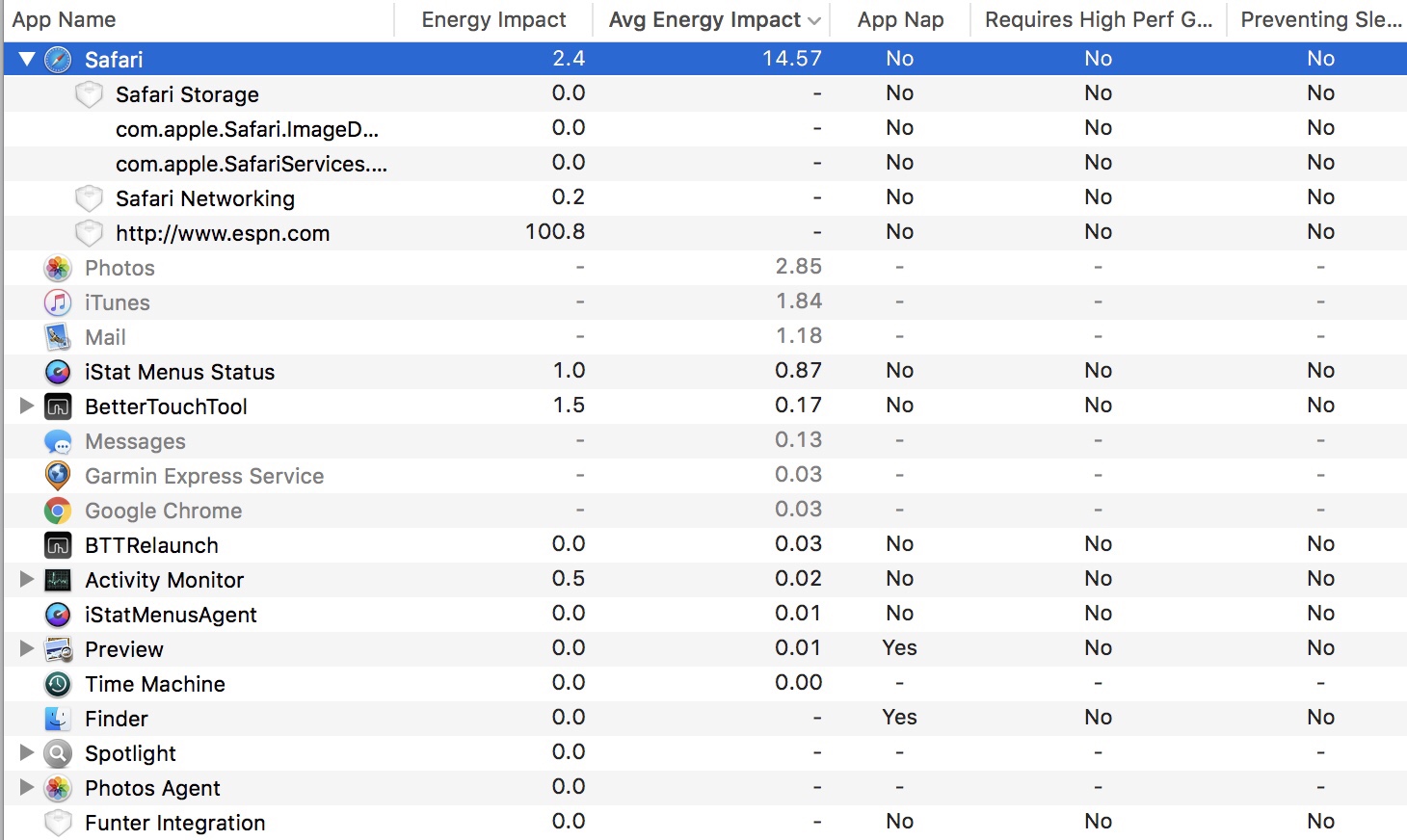Click the iTunes 1.84 average value

point(799,302)
